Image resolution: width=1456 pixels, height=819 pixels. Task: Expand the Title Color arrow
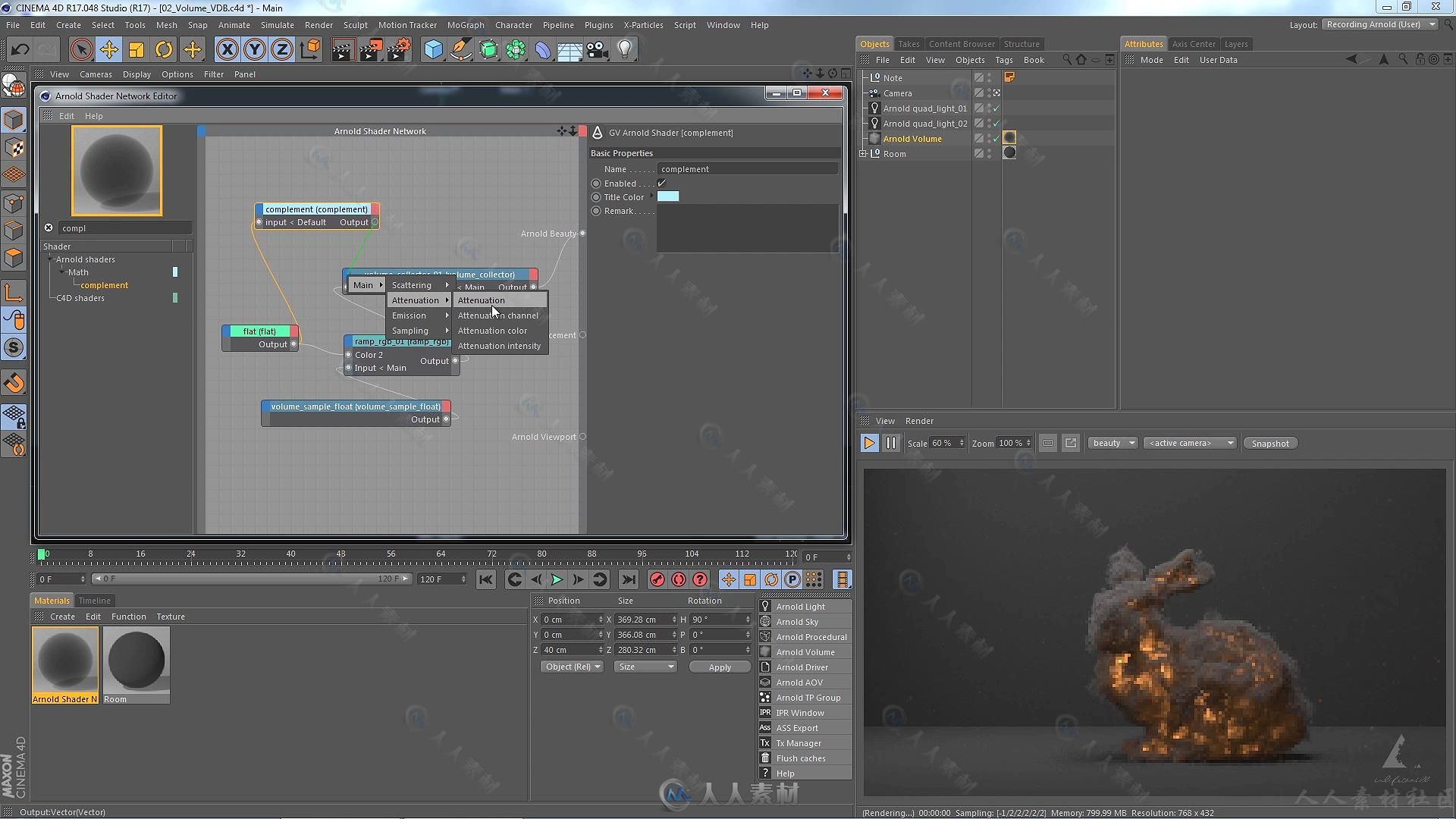point(651,196)
